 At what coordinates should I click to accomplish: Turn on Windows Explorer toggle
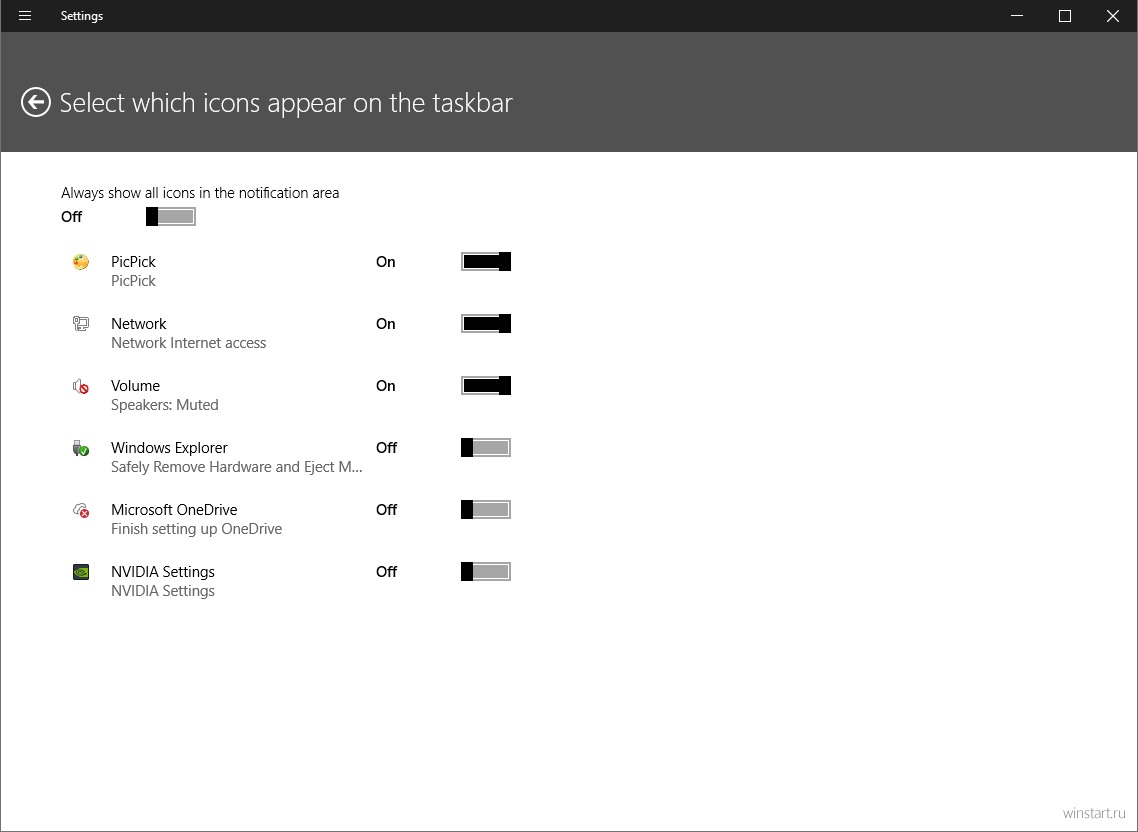[x=486, y=448]
